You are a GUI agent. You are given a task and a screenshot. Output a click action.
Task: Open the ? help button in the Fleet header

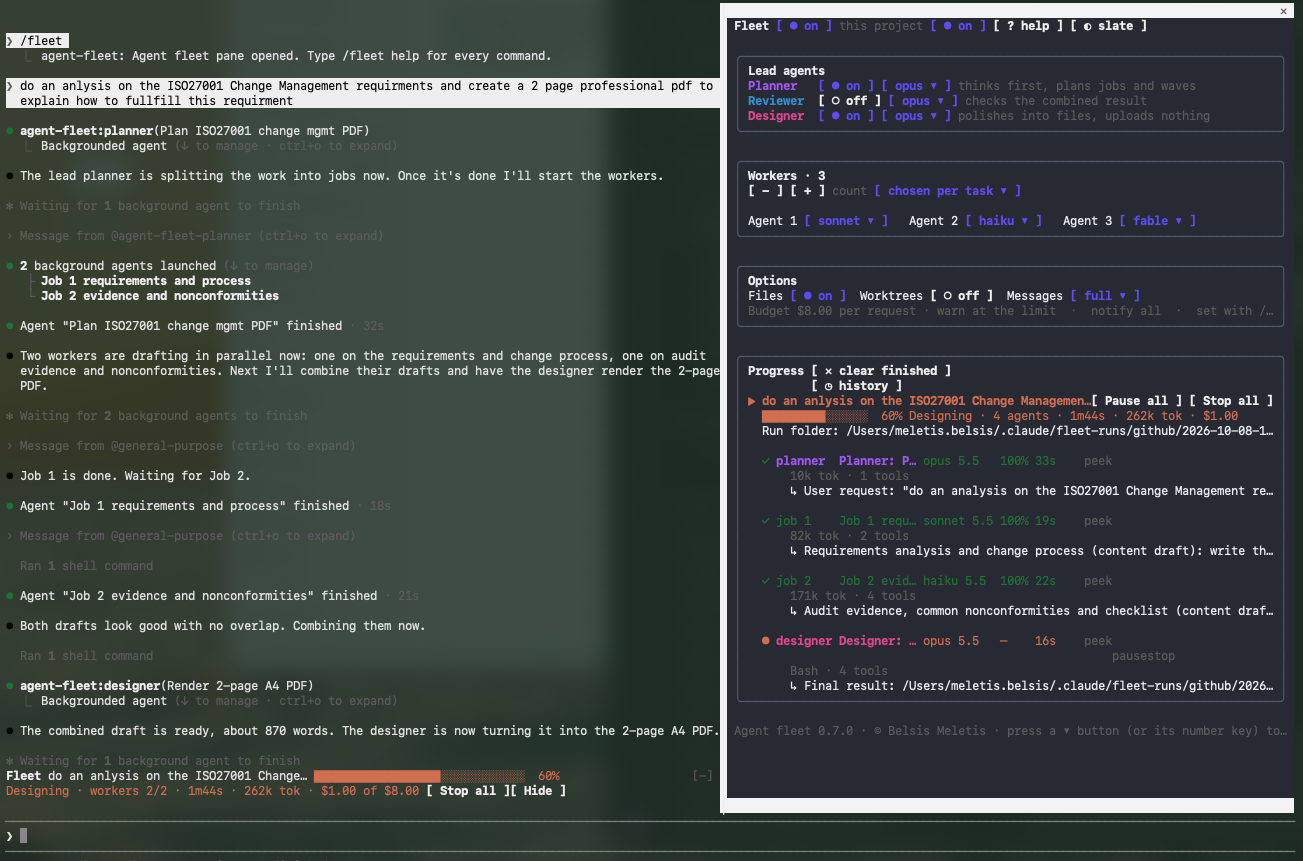[x=1027, y=26]
